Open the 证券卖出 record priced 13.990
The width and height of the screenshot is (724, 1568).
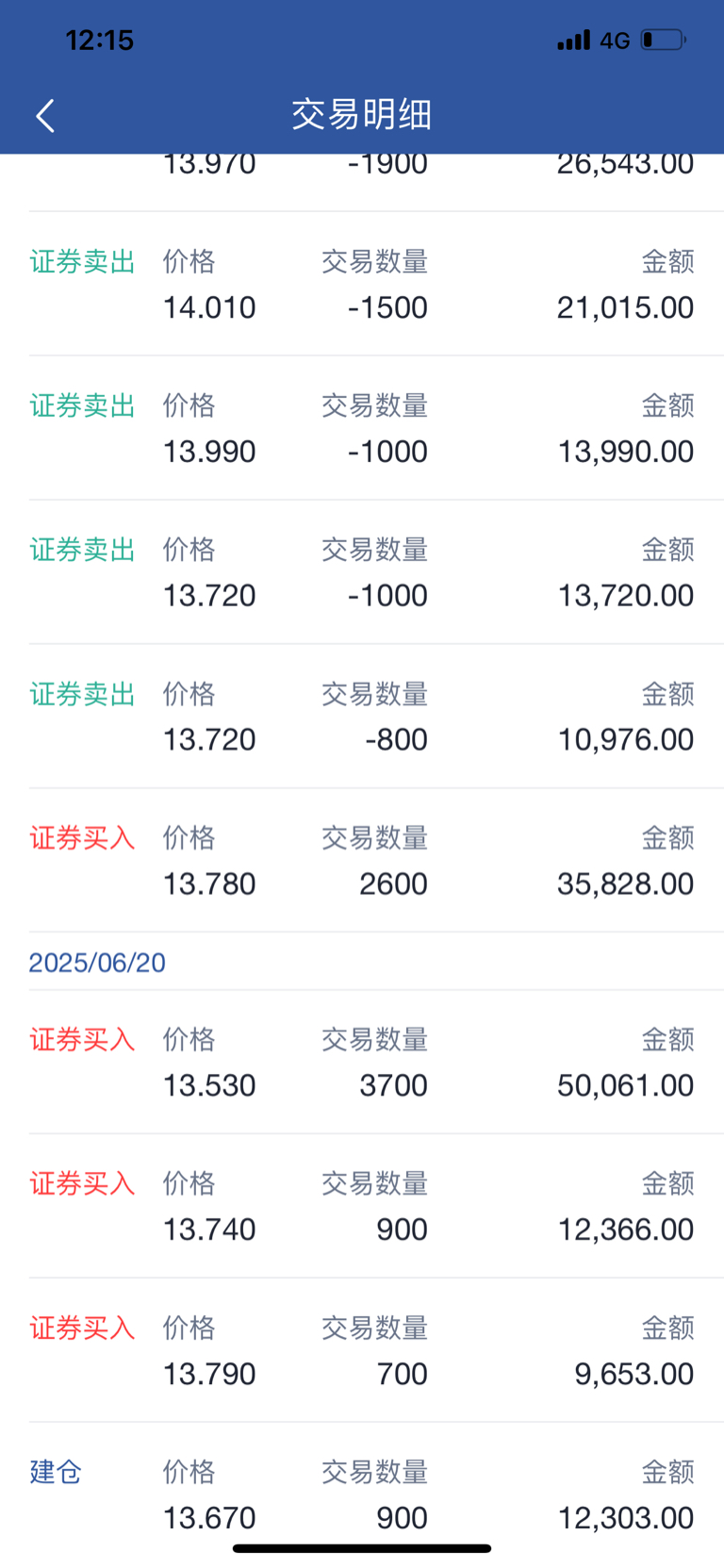(x=362, y=428)
